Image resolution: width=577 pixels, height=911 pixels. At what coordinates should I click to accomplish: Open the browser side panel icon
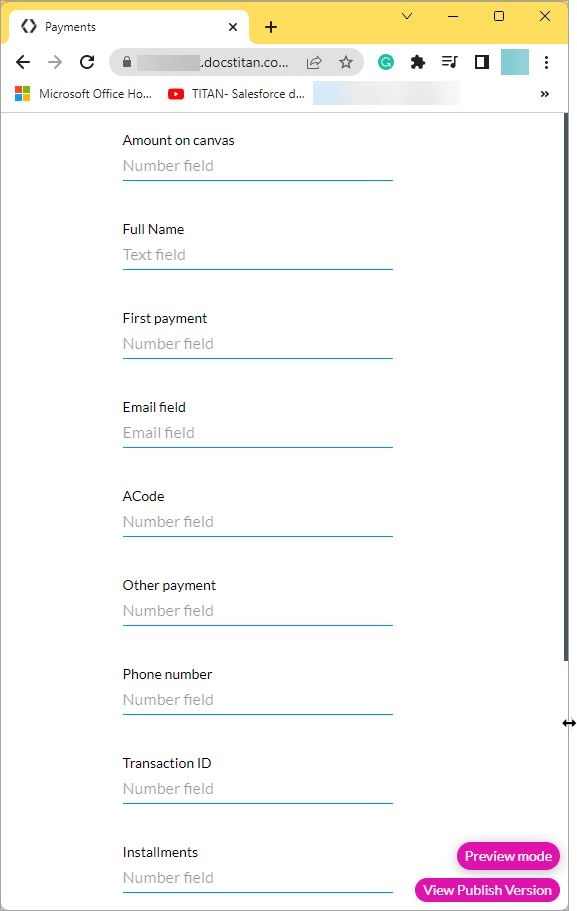point(481,61)
